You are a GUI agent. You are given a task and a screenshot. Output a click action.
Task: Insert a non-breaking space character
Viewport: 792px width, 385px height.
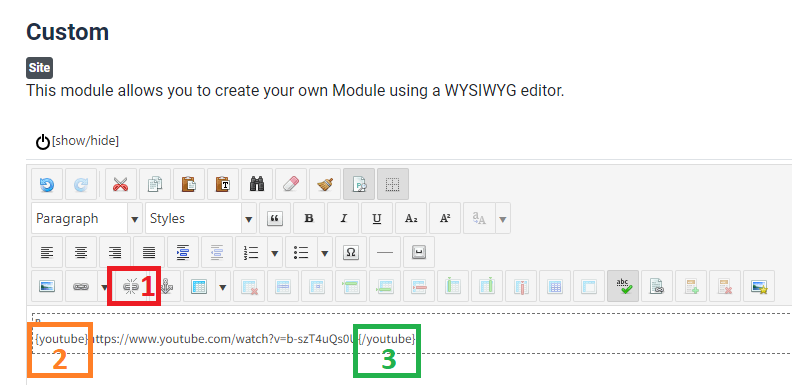point(418,252)
